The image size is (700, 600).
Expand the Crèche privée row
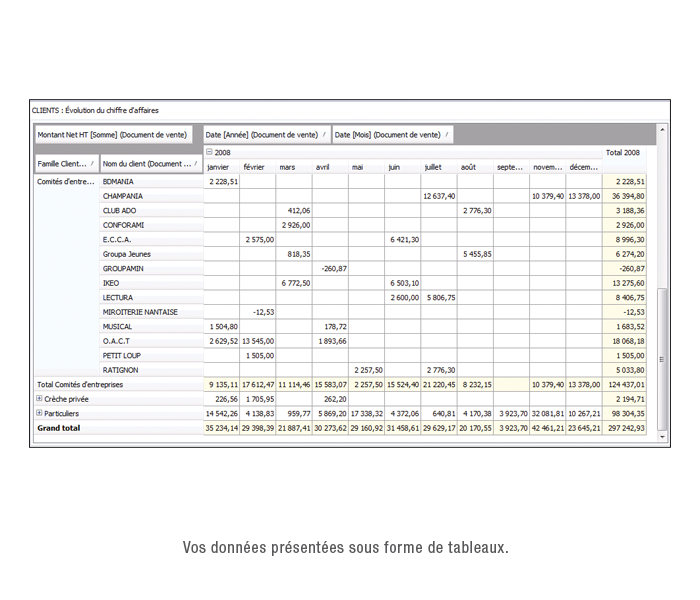click(x=39, y=398)
